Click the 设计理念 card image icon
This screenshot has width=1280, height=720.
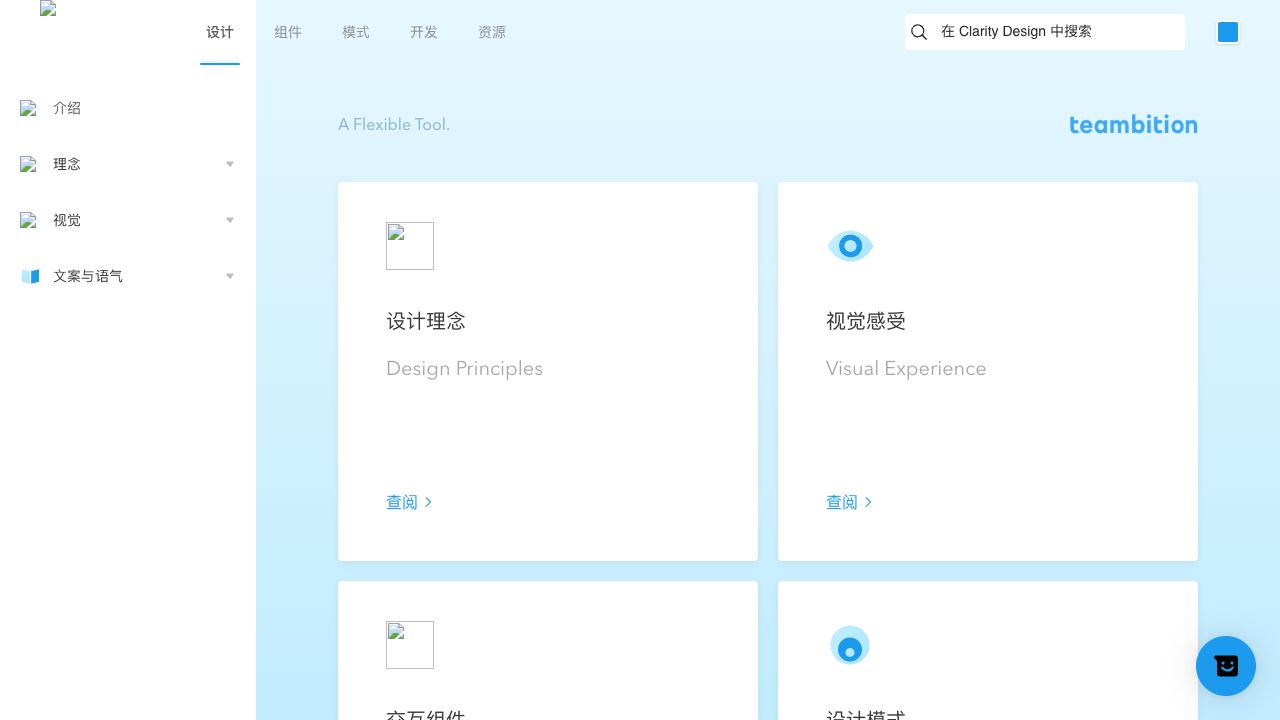[410, 246]
